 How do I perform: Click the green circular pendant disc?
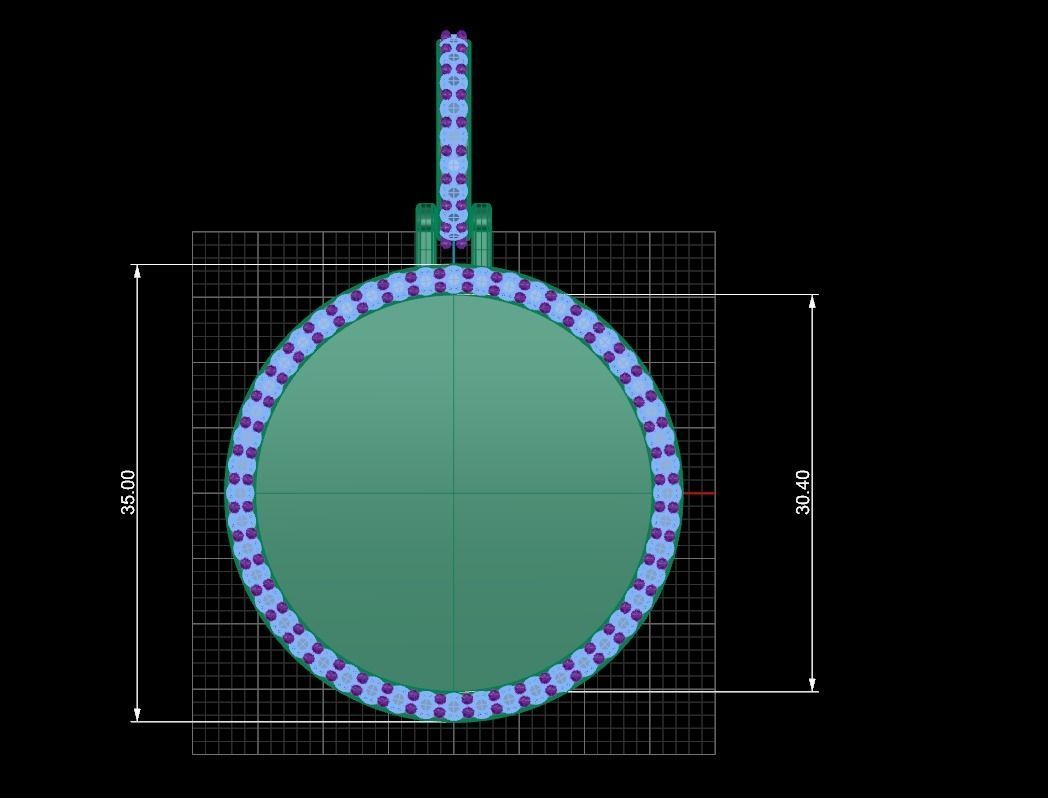click(x=454, y=493)
